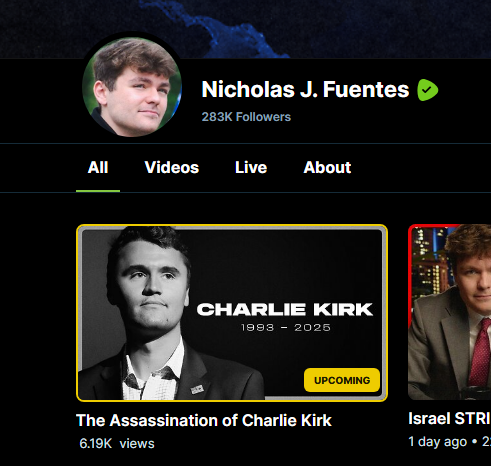491x466 pixels.
Task: Click the yellow UPCOMING badge
Action: pos(342,380)
